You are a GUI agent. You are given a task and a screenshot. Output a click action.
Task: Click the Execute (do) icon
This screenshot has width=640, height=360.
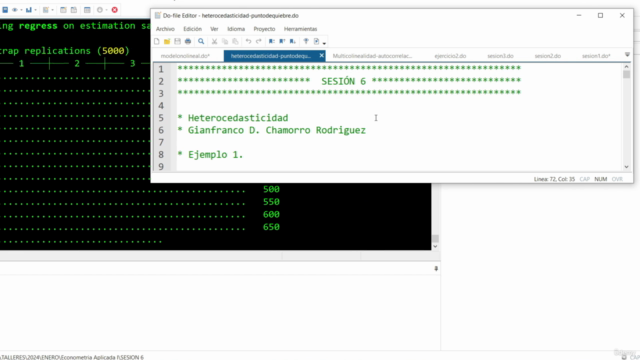tap(316, 41)
